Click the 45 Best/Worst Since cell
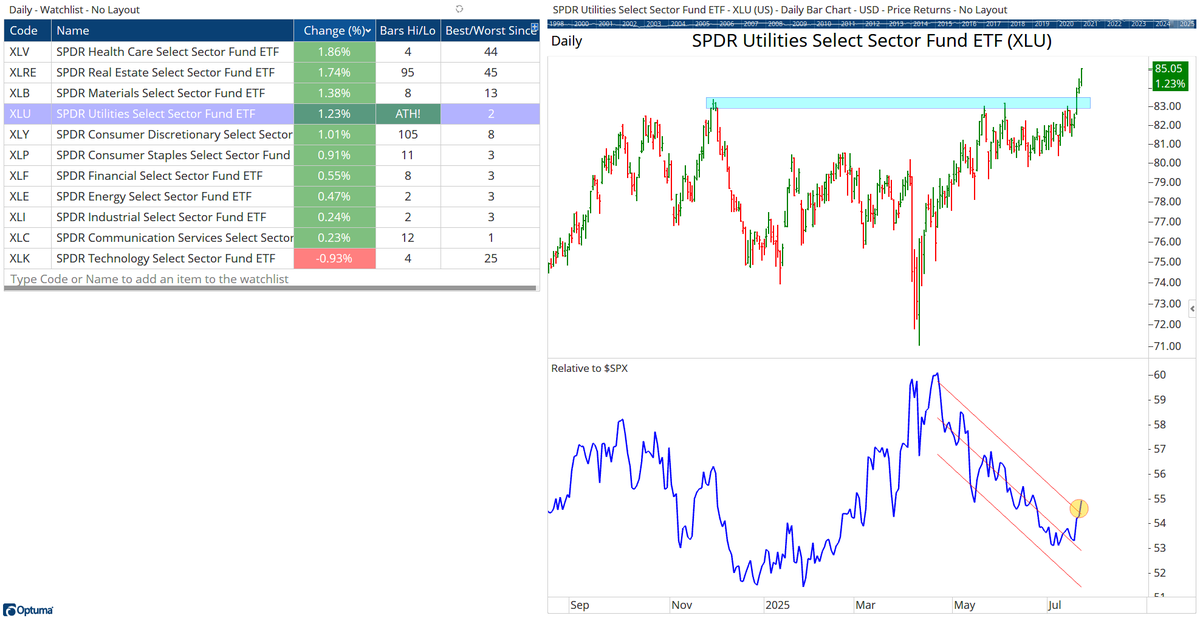Screen dimensions: 1200x618 (490, 72)
